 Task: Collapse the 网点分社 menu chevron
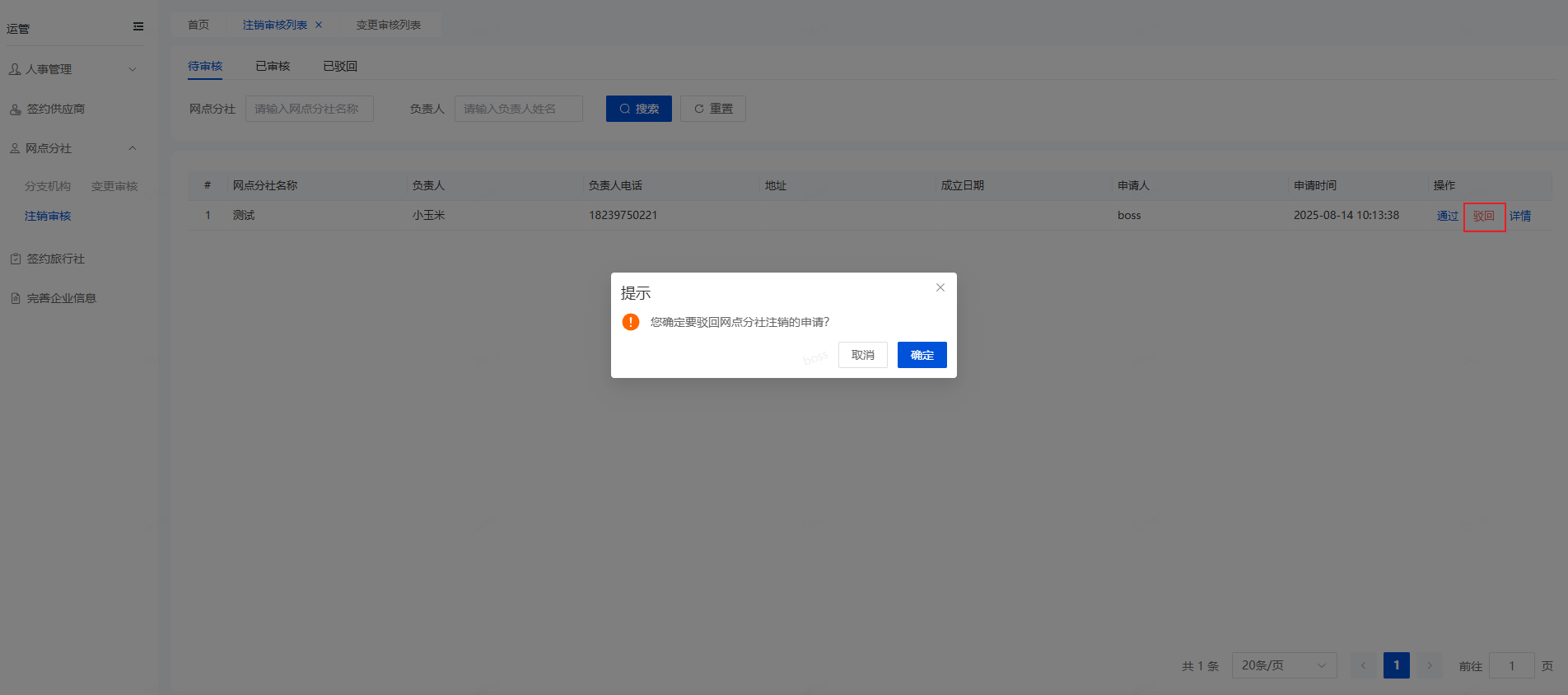(133, 149)
